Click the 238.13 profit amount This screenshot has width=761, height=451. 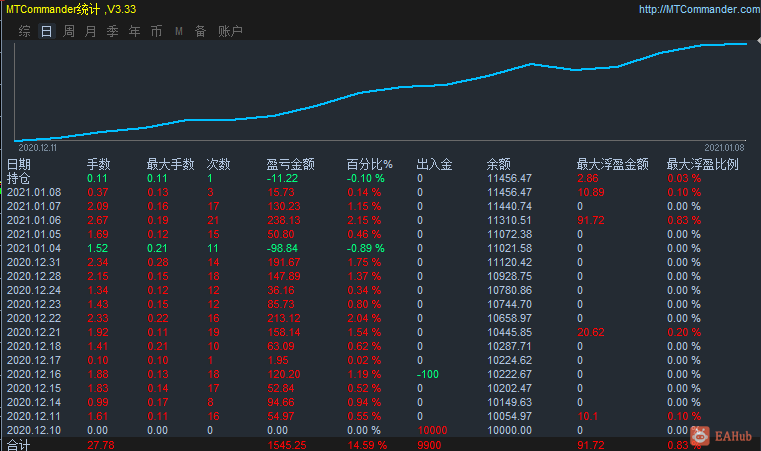[x=284, y=220]
